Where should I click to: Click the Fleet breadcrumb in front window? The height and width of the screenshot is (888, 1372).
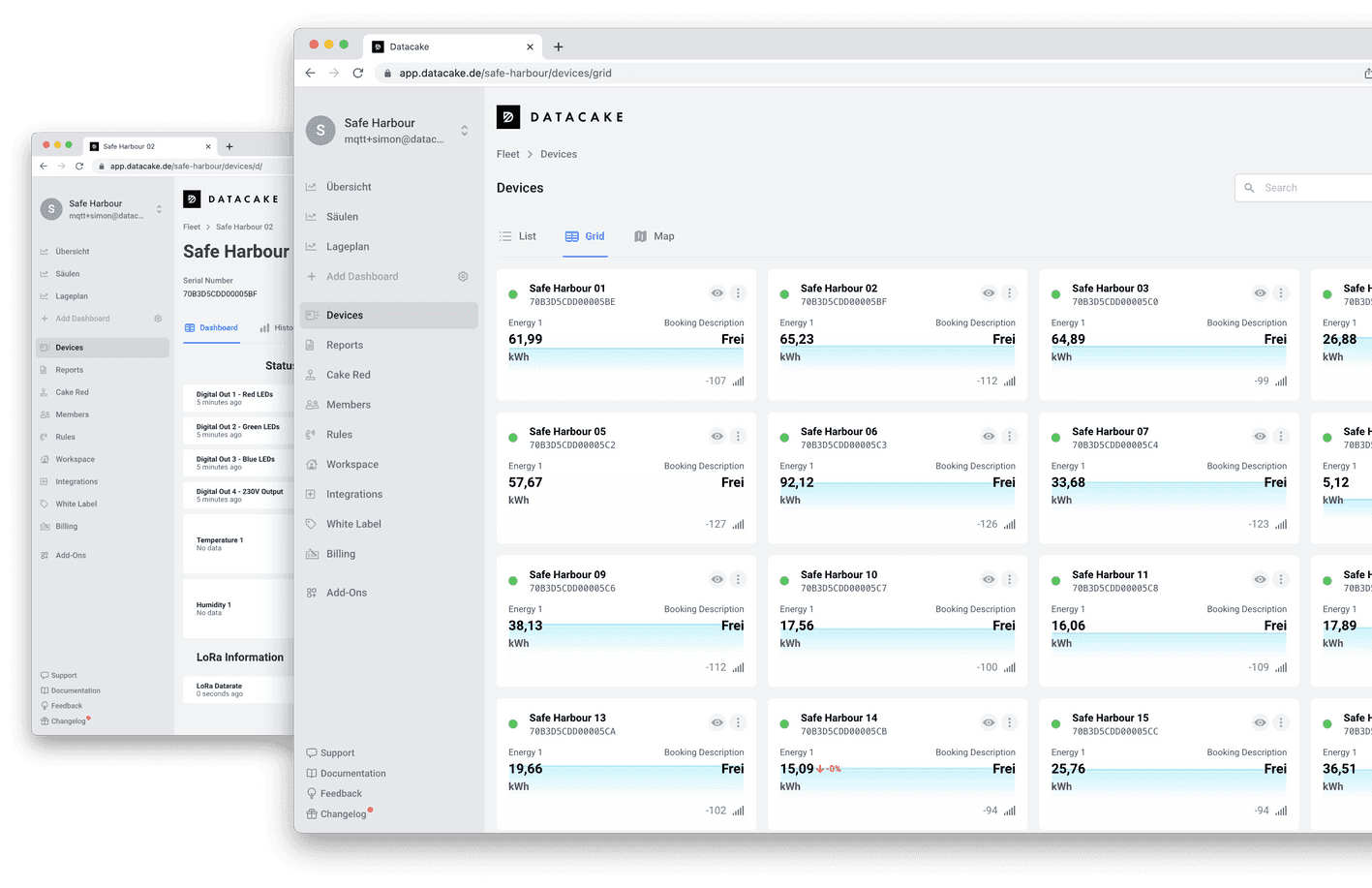pos(508,154)
